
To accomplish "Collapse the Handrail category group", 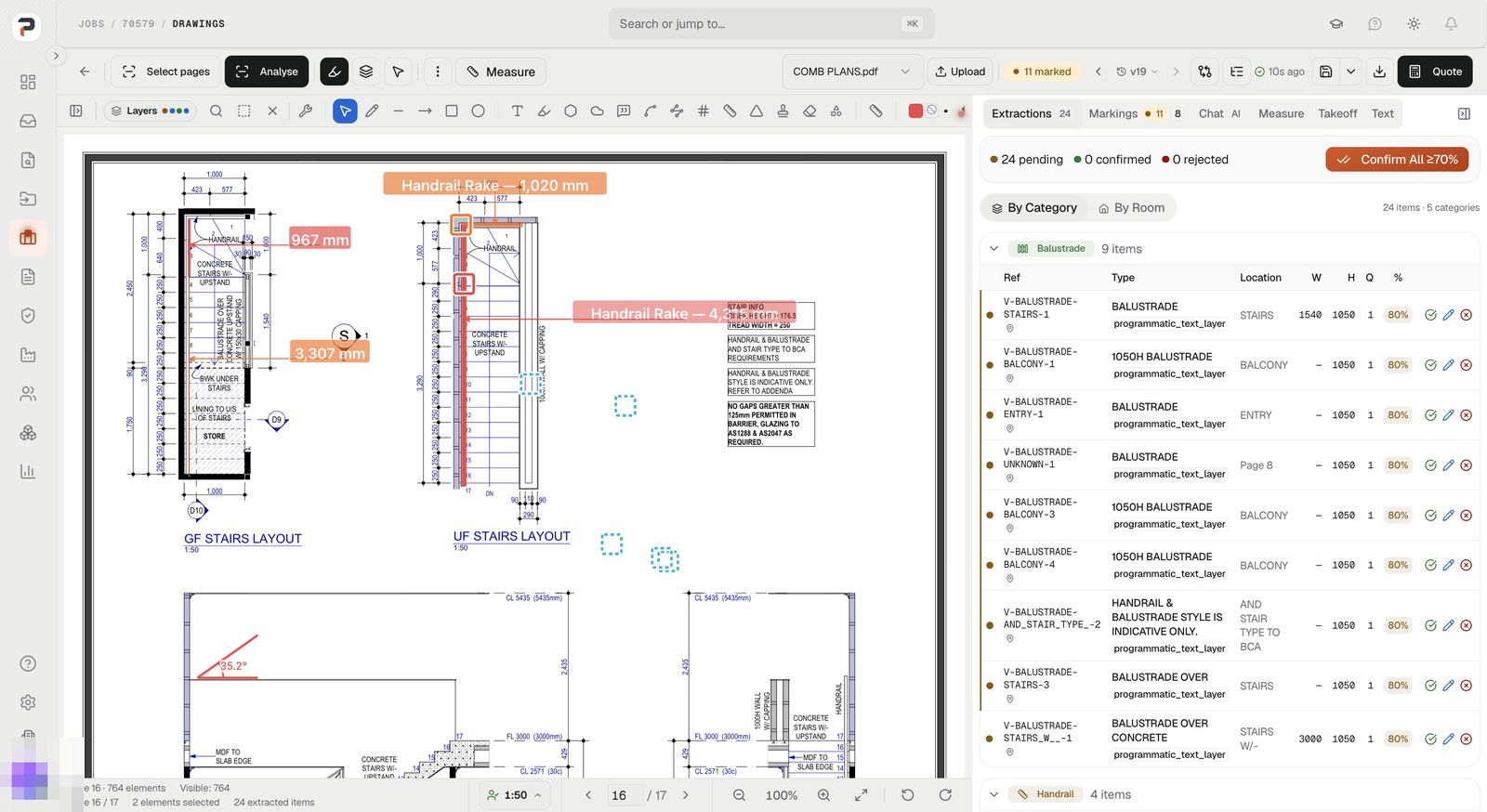I will [994, 794].
